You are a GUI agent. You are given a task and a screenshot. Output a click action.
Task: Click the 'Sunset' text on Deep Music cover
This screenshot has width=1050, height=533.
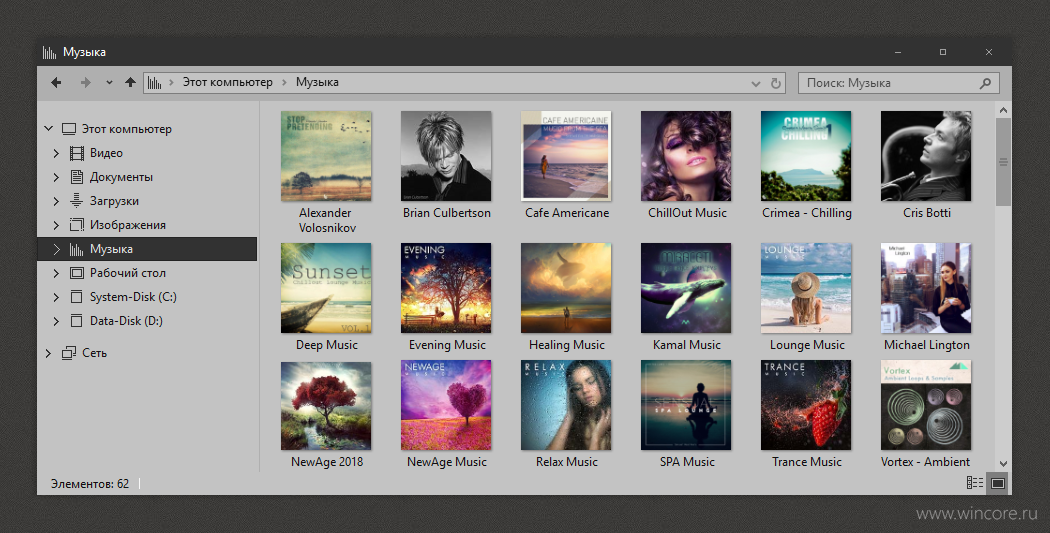point(331,272)
